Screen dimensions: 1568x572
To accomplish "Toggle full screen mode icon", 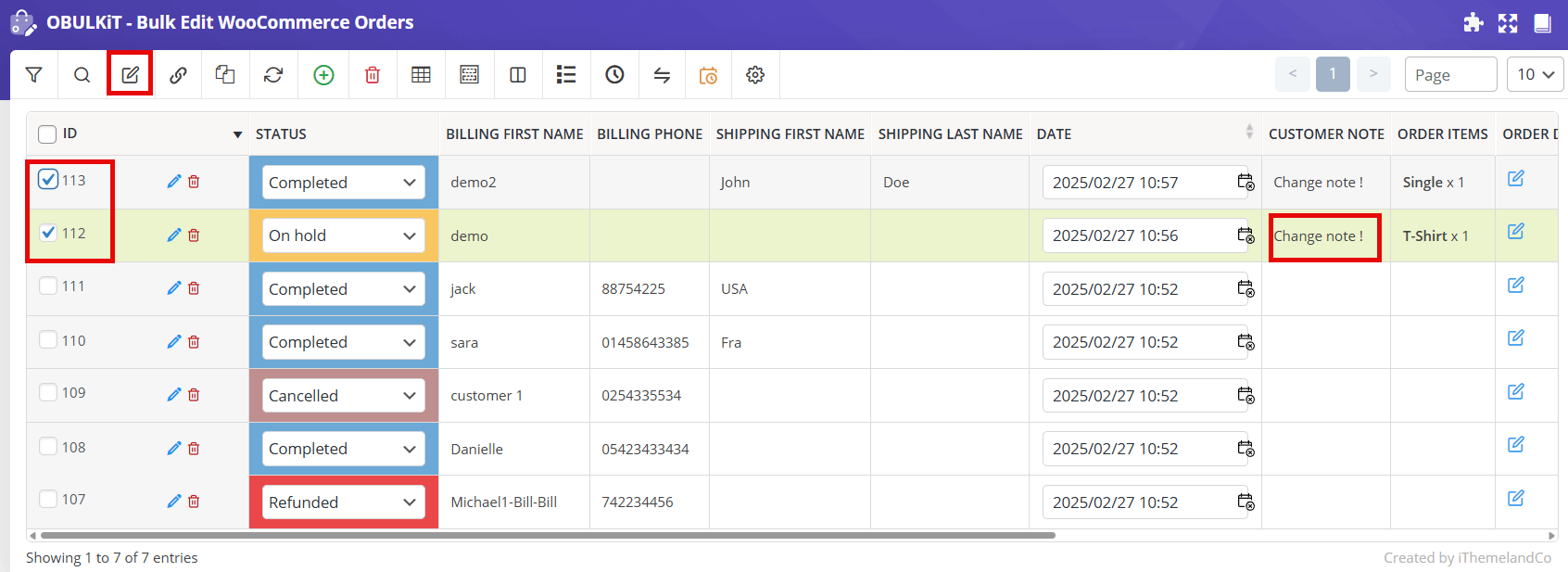I will [1508, 23].
